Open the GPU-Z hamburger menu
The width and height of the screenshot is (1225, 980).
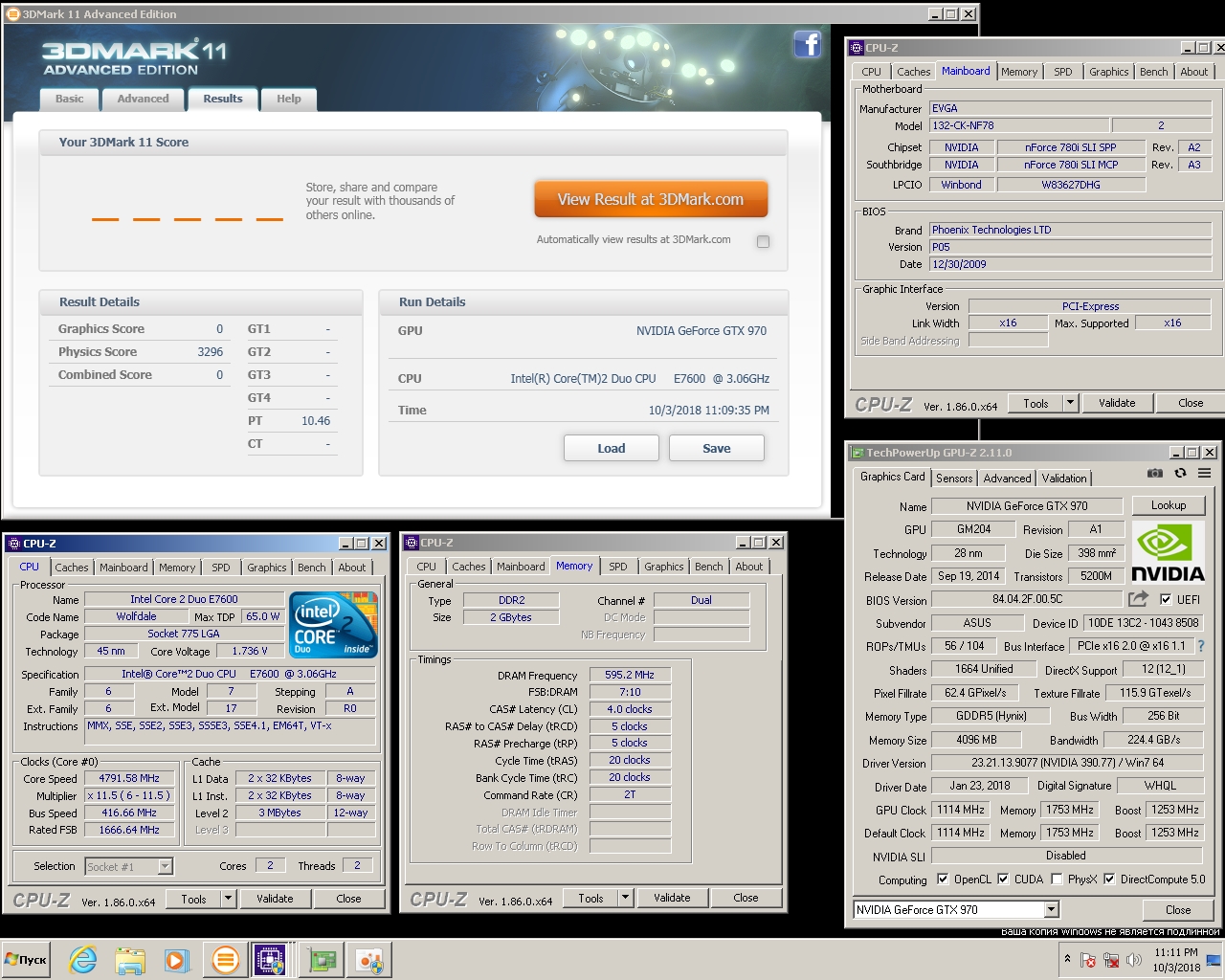pos(1204,473)
